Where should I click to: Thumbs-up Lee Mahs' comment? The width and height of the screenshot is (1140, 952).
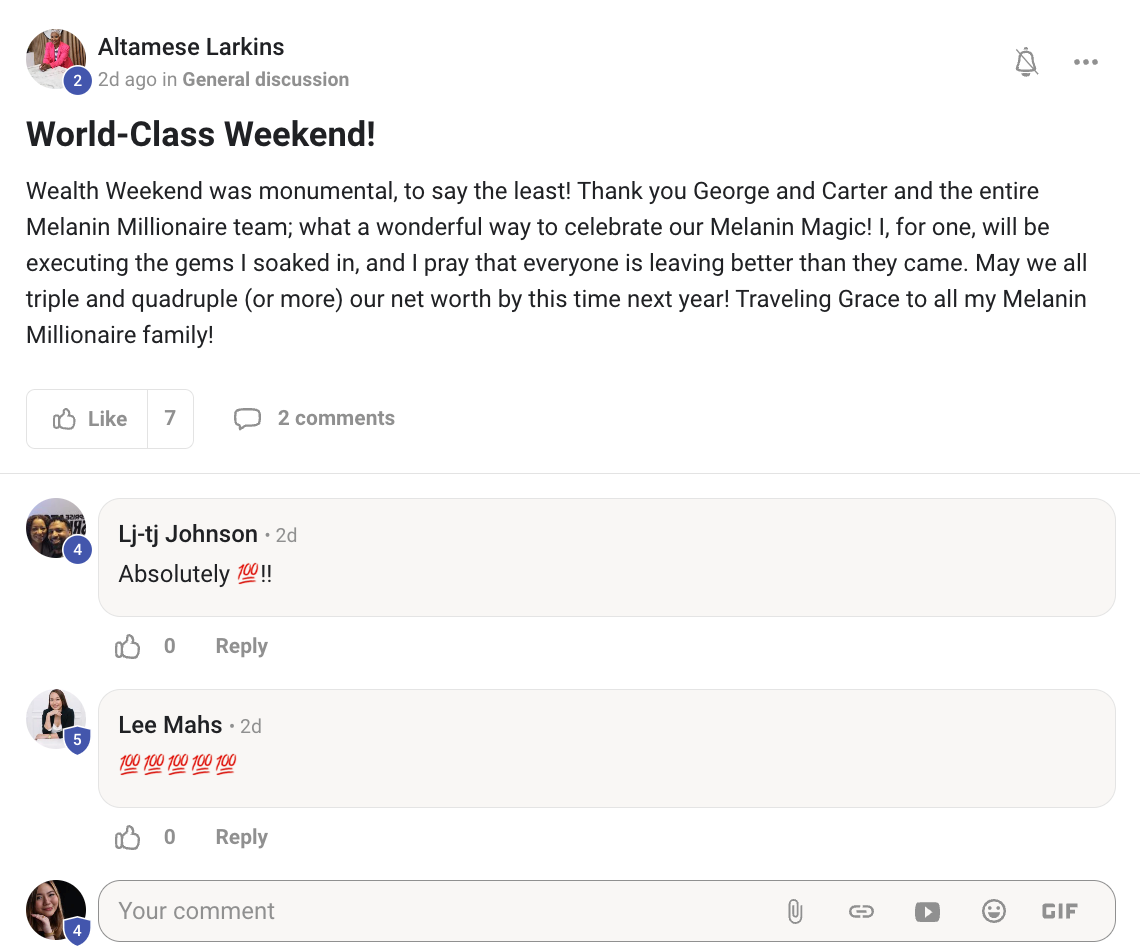click(128, 838)
